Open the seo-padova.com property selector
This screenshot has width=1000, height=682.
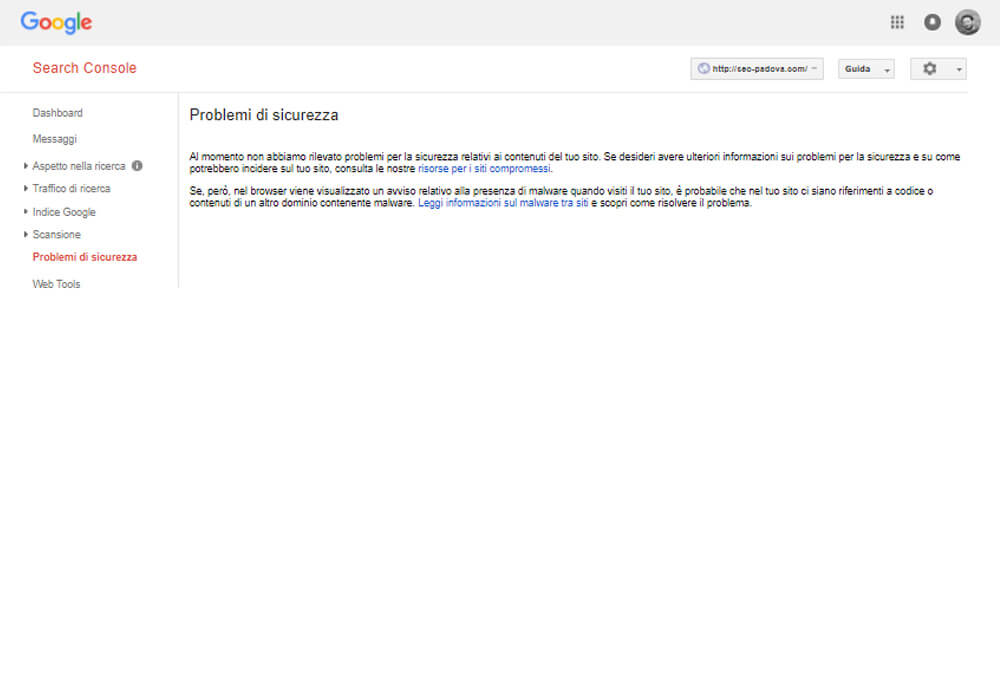click(x=756, y=69)
